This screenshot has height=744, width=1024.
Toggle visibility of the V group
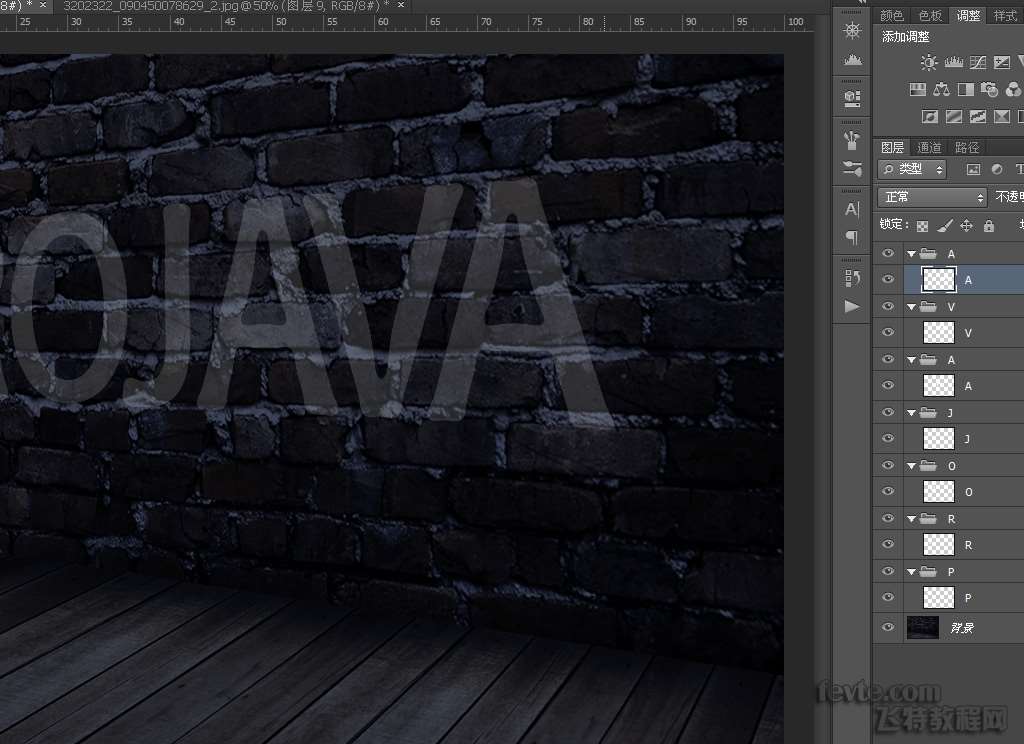(887, 307)
